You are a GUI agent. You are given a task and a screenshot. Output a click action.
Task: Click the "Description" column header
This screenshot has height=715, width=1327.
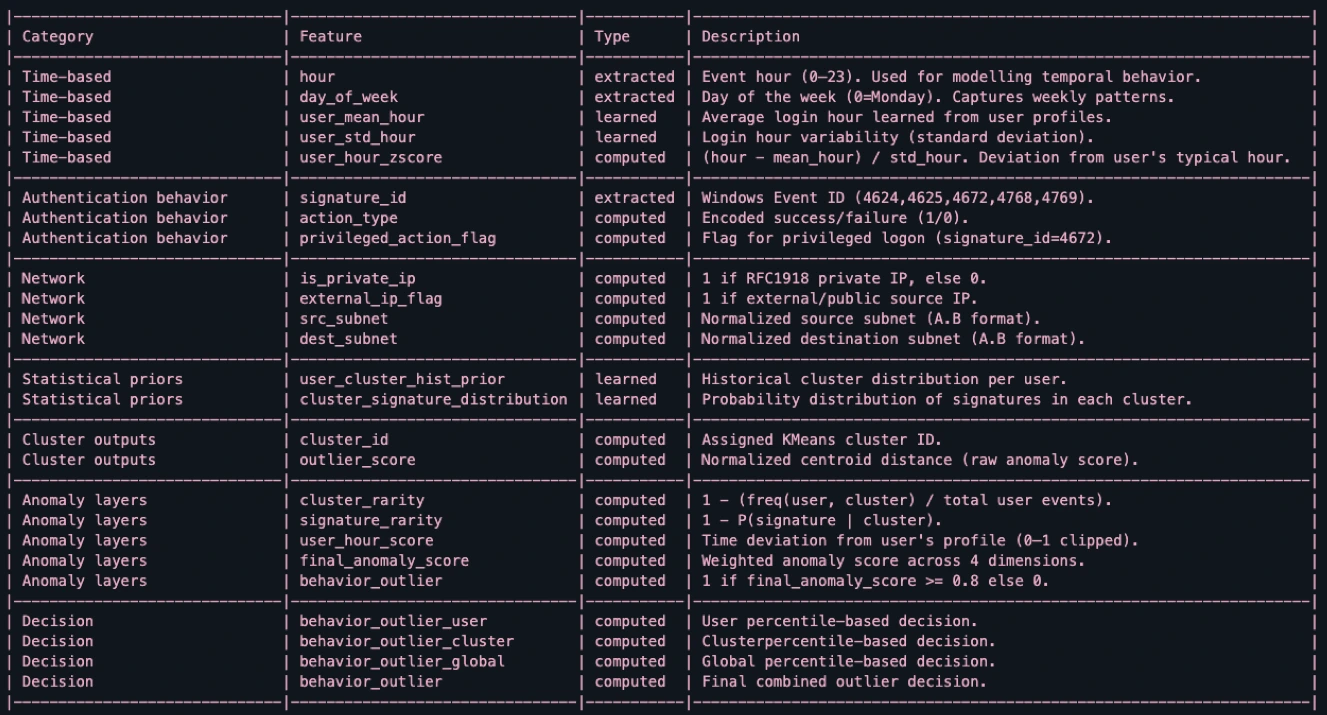751,37
